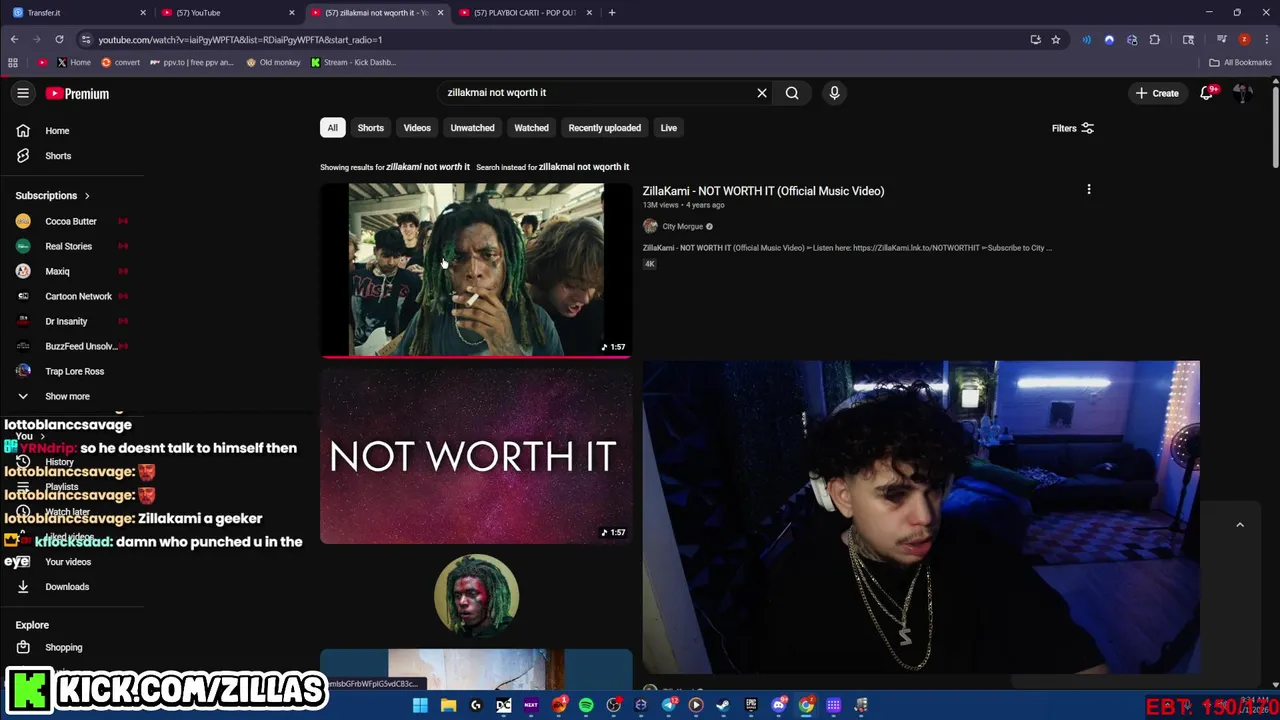1280x720 pixels.
Task: Click the magnifier search button
Action: tap(792, 93)
